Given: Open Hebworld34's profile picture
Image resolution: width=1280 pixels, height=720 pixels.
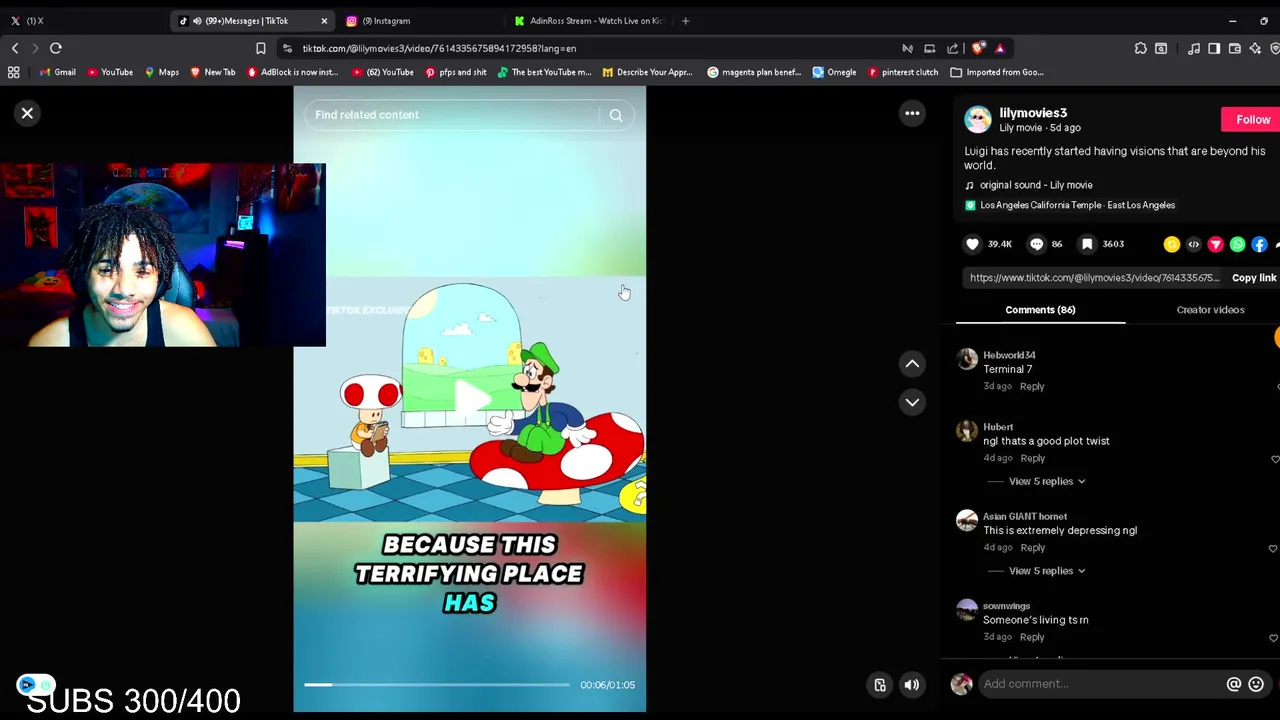Looking at the screenshot, I should [967, 360].
